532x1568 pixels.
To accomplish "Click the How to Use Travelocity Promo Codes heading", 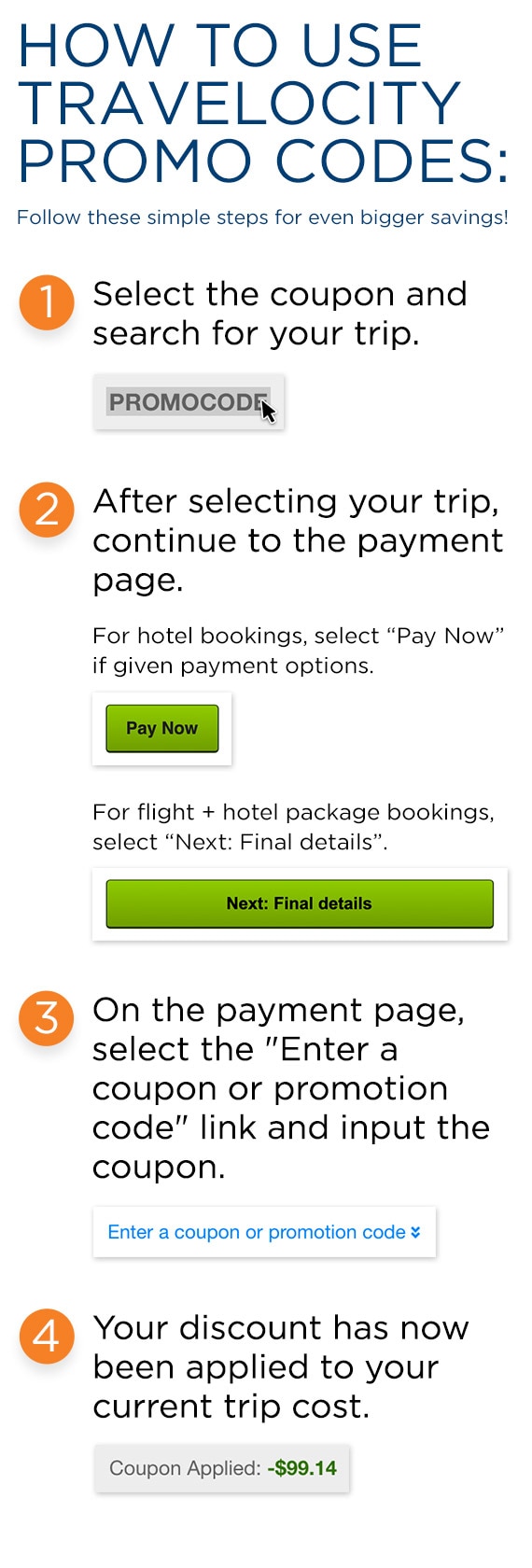I will tap(263, 104).
